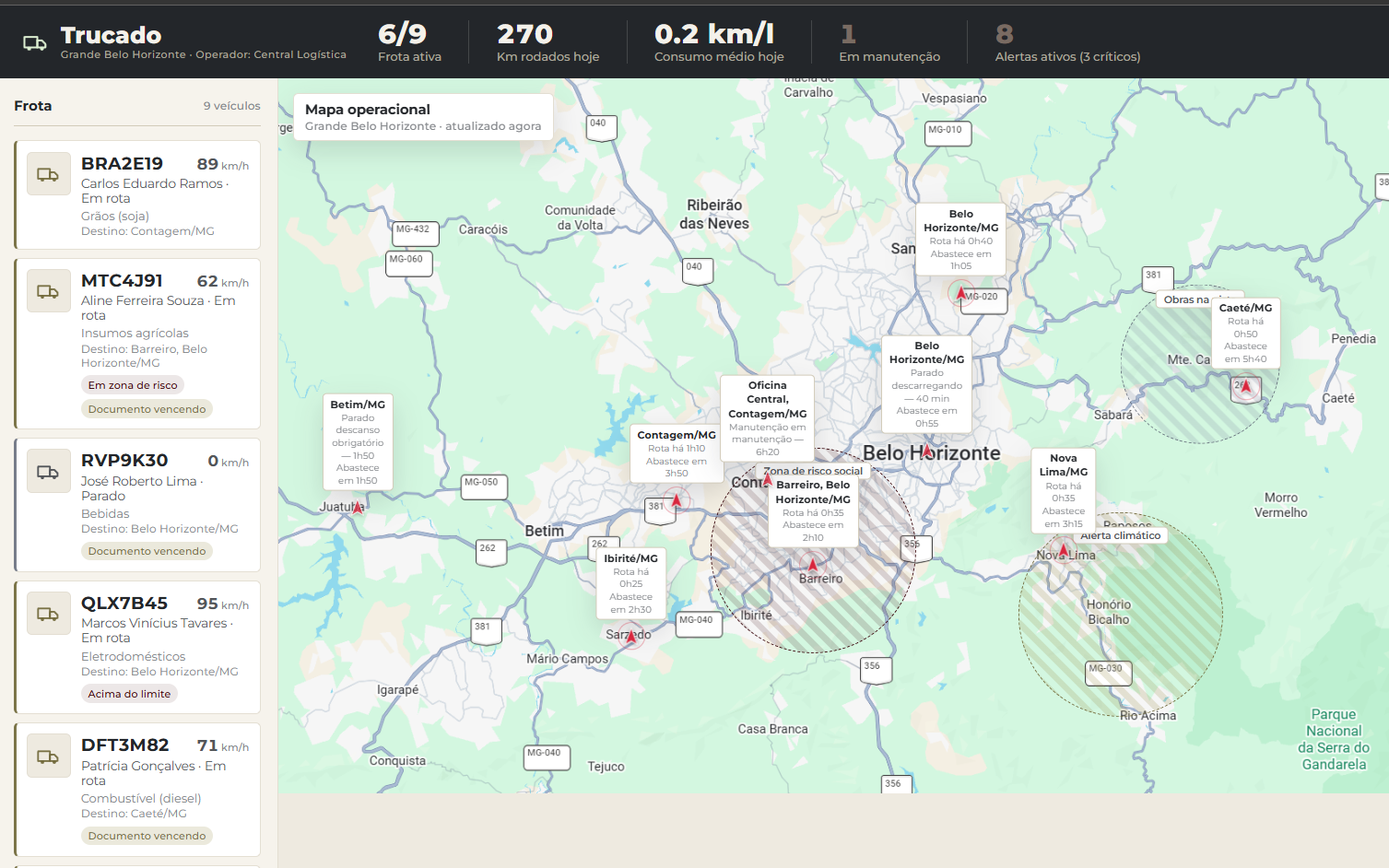This screenshot has height=868, width=1389.
Task: Open the Nova Lima/MG vehicle tooltip
Action: click(x=1064, y=490)
